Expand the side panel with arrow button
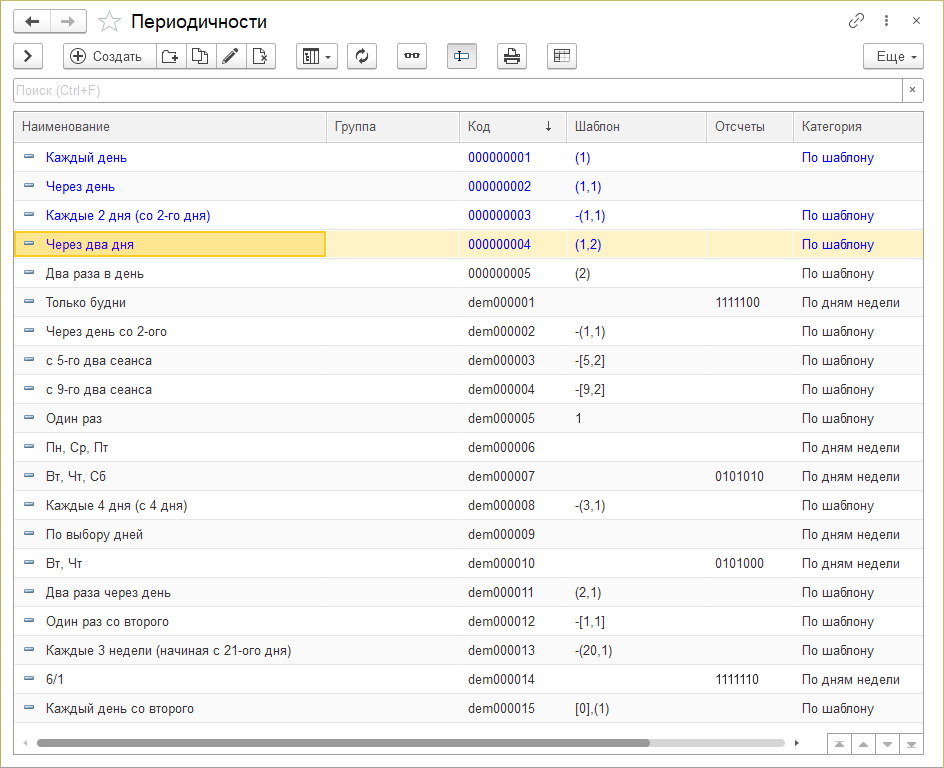Image resolution: width=944 pixels, height=768 pixels. 28,56
